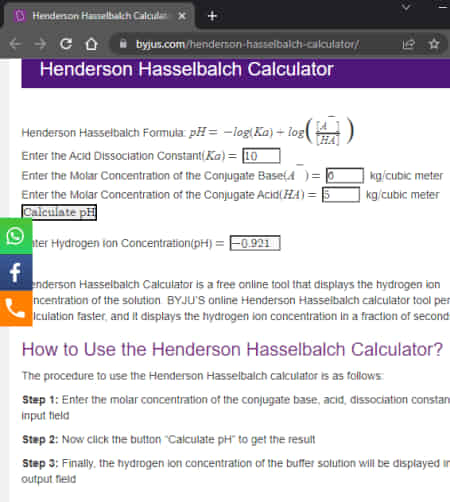
Task: Share via Facebook side icon
Action: click(x=16, y=272)
